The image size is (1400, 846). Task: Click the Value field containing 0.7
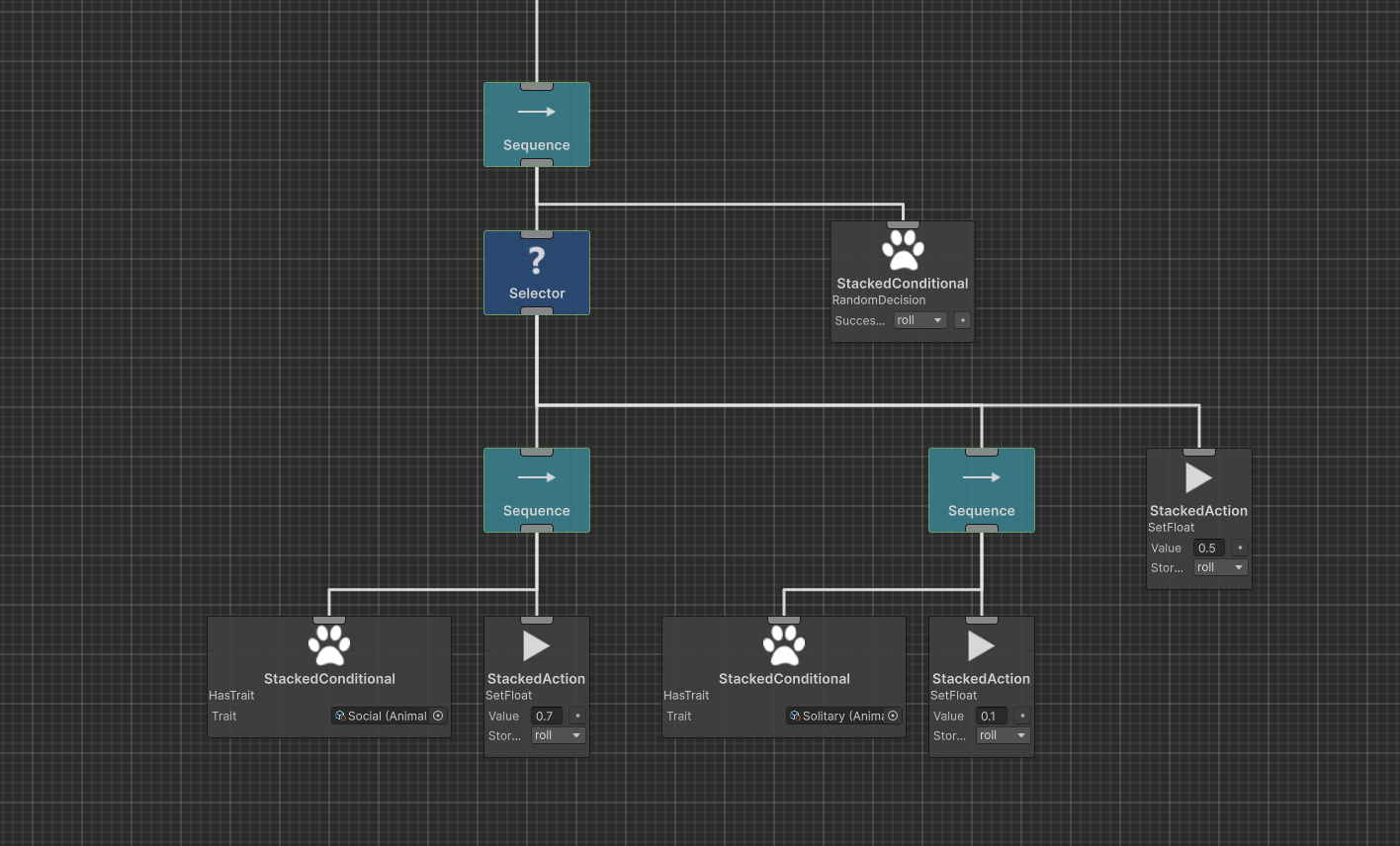click(x=547, y=716)
